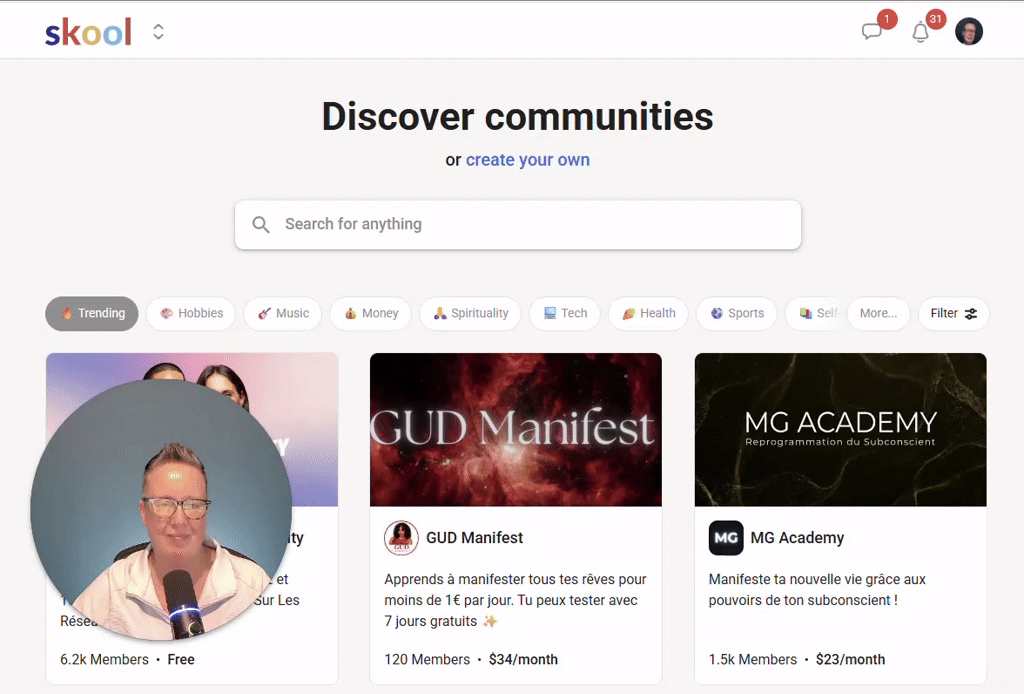Open the notifications bell
Screen dimensions: 1024x694
tap(921, 31)
